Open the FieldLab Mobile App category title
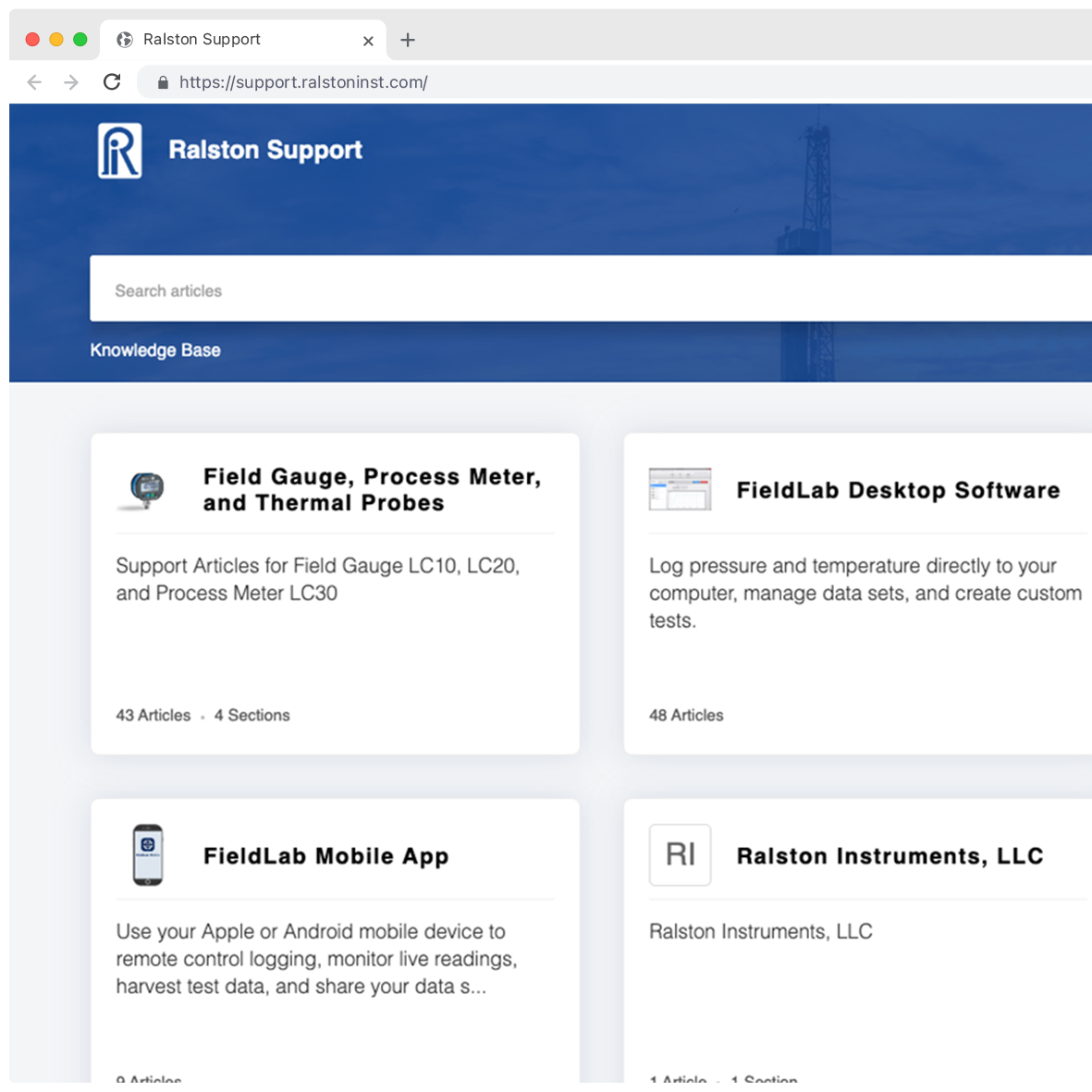This screenshot has height=1092, width=1092. click(x=325, y=856)
